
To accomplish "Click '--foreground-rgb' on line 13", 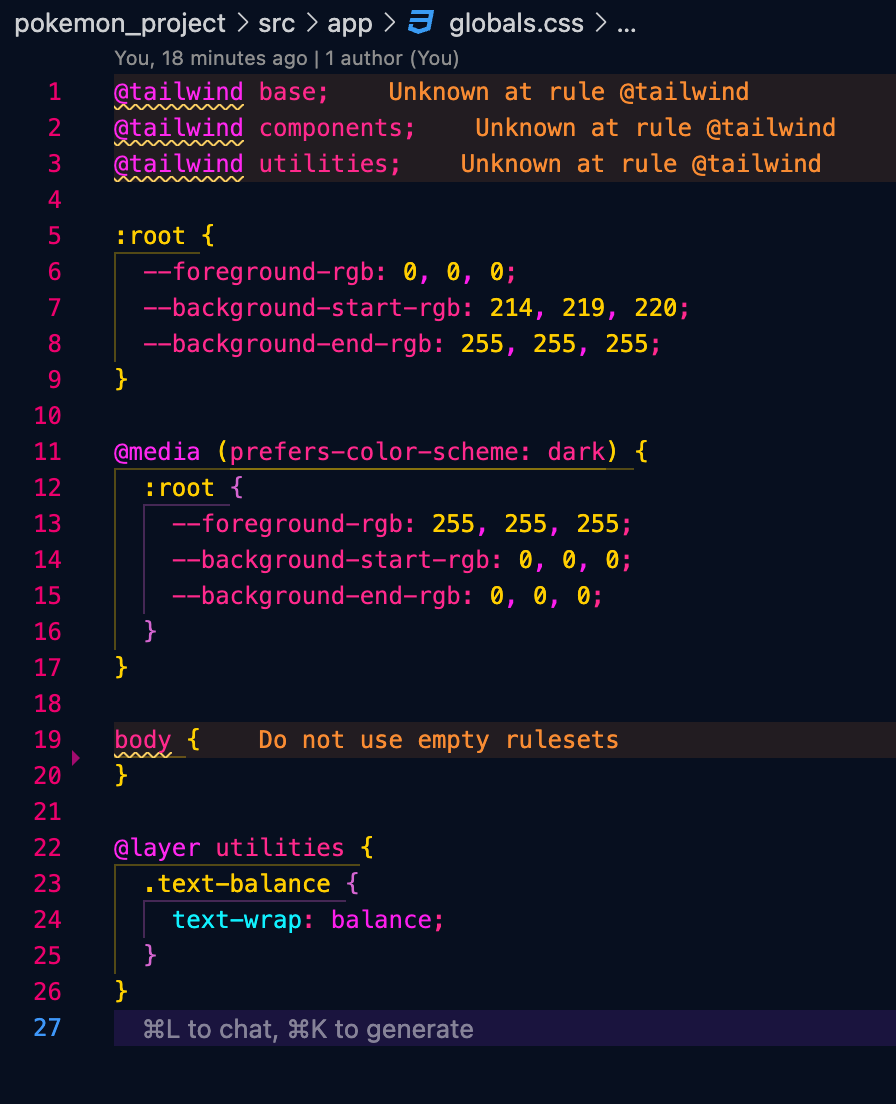I will point(286,524).
